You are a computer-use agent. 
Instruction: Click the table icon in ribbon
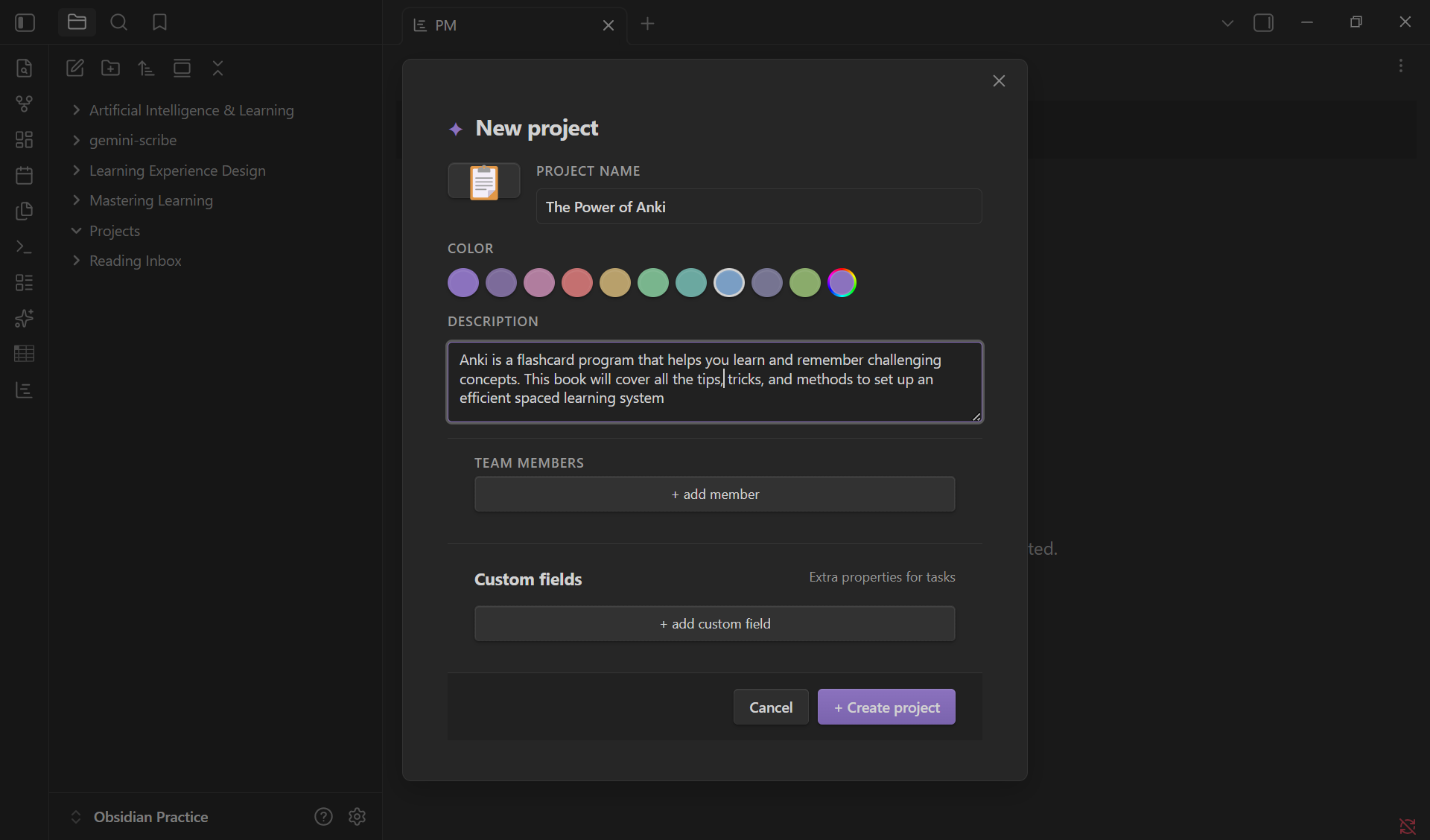(25, 354)
